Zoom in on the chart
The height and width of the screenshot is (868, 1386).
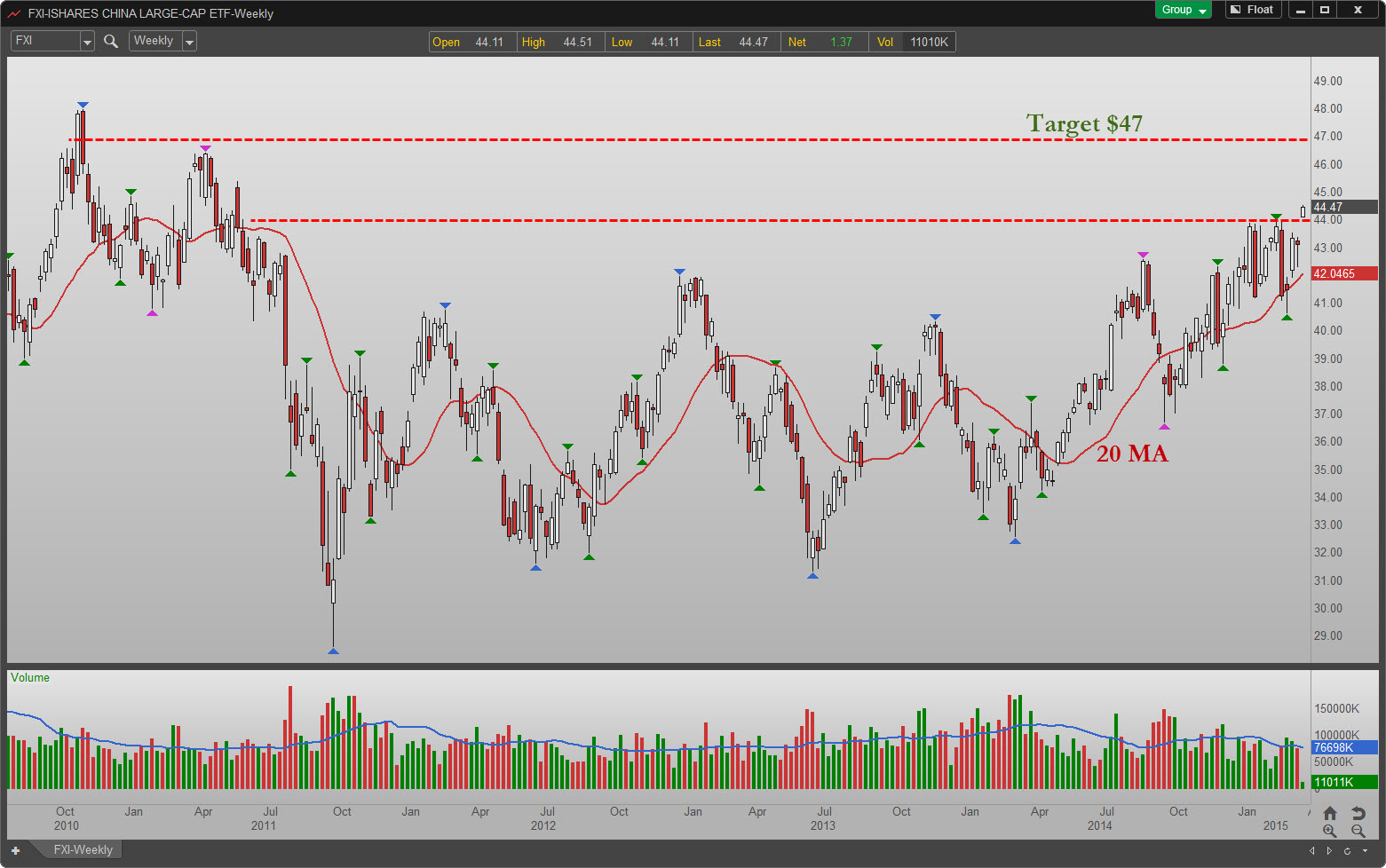click(1329, 831)
